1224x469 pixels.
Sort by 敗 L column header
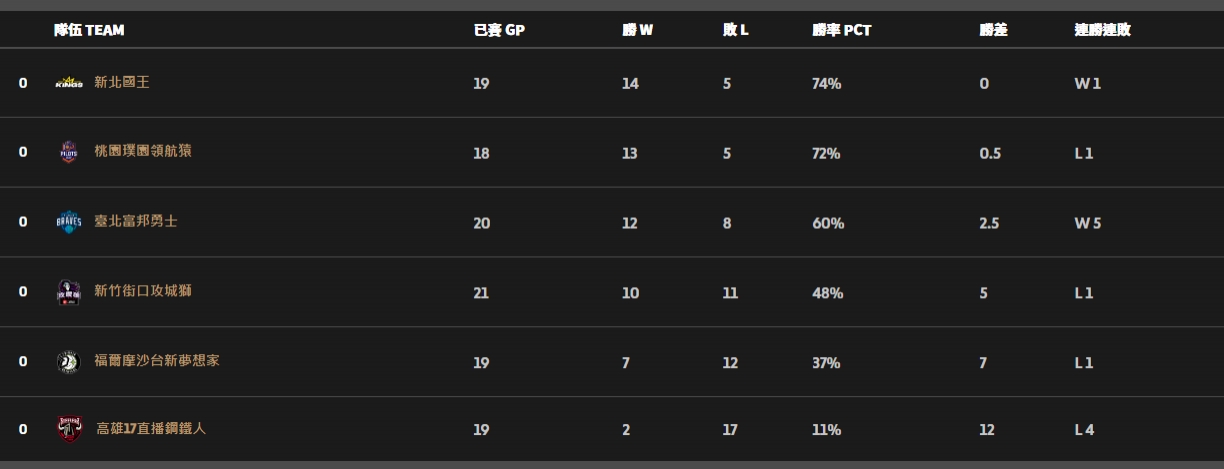(736, 30)
